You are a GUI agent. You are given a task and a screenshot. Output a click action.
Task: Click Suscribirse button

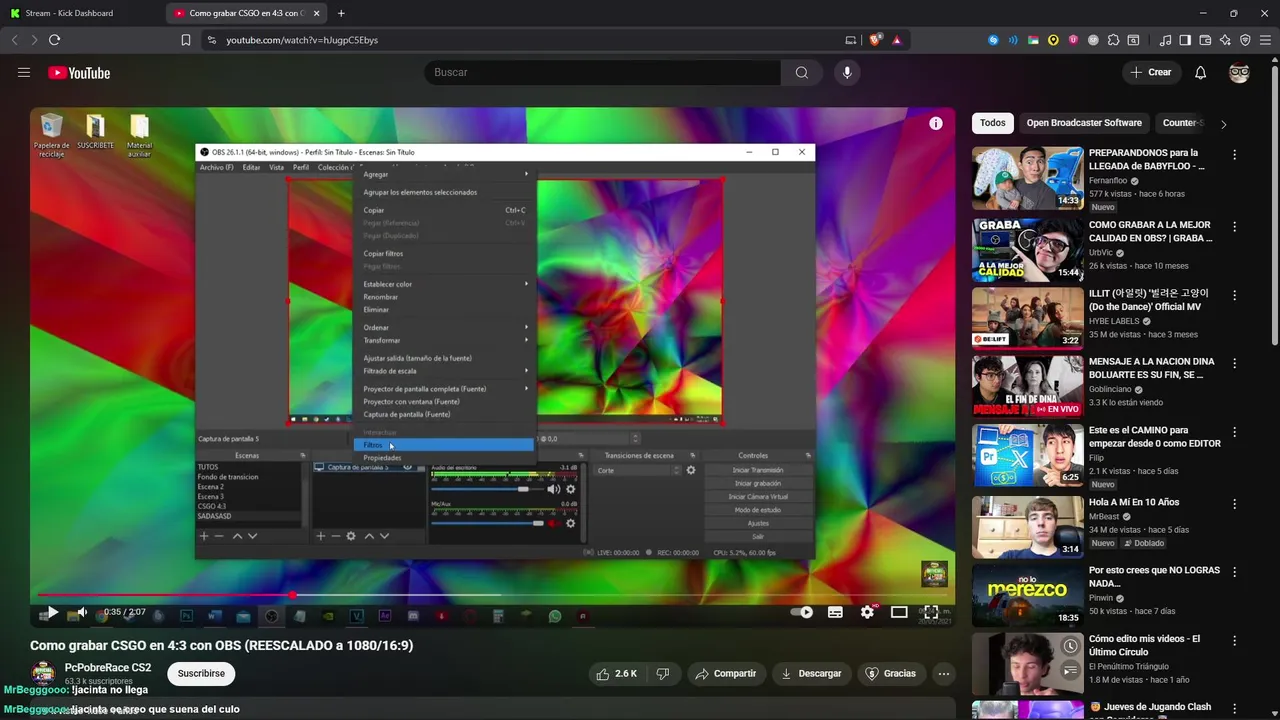point(201,673)
